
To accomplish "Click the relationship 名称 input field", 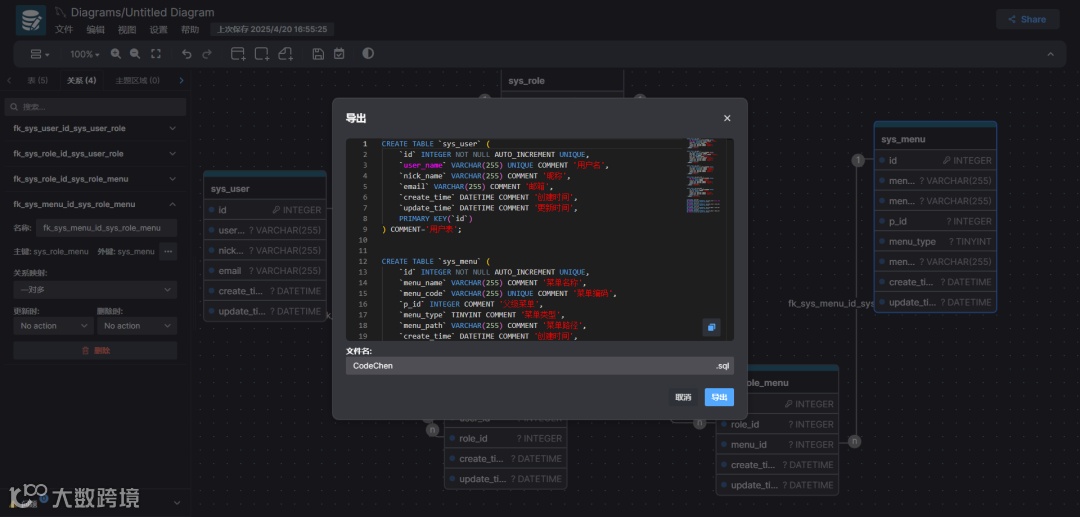I will [x=106, y=228].
